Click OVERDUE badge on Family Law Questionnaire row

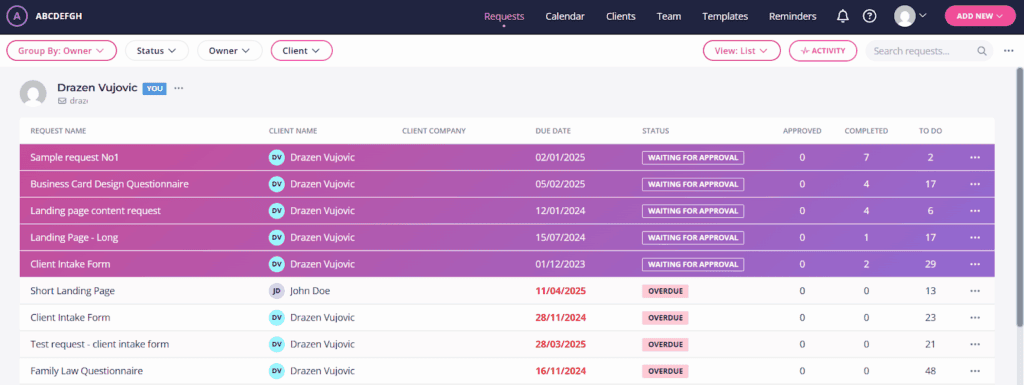[x=665, y=371]
